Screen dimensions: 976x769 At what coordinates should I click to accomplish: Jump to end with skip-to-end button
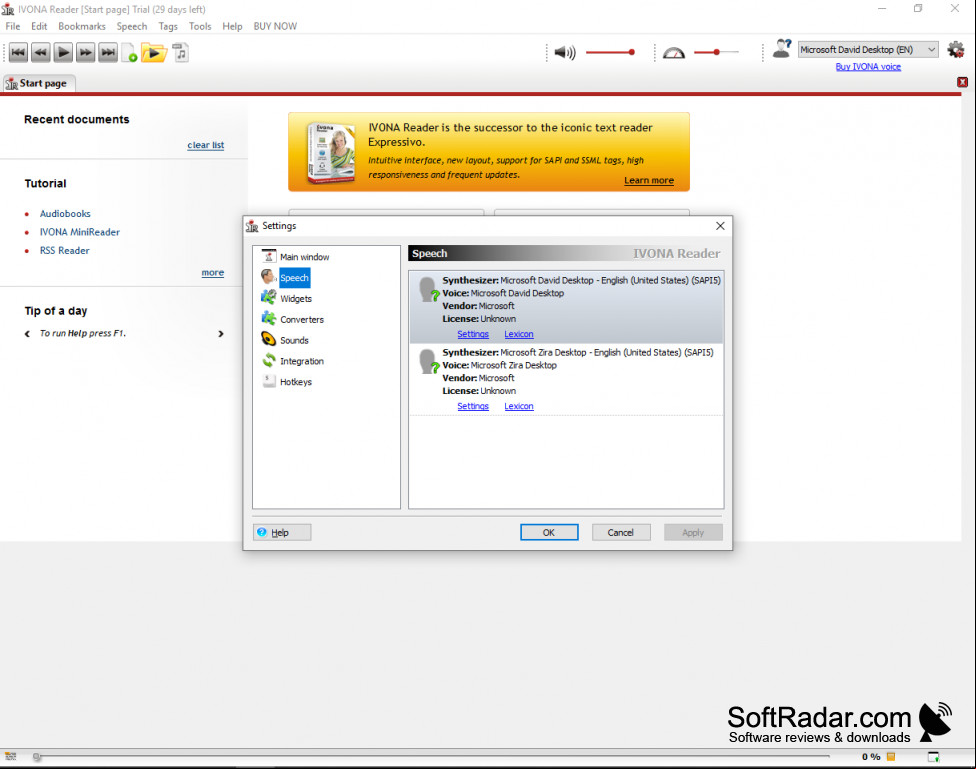click(x=108, y=52)
